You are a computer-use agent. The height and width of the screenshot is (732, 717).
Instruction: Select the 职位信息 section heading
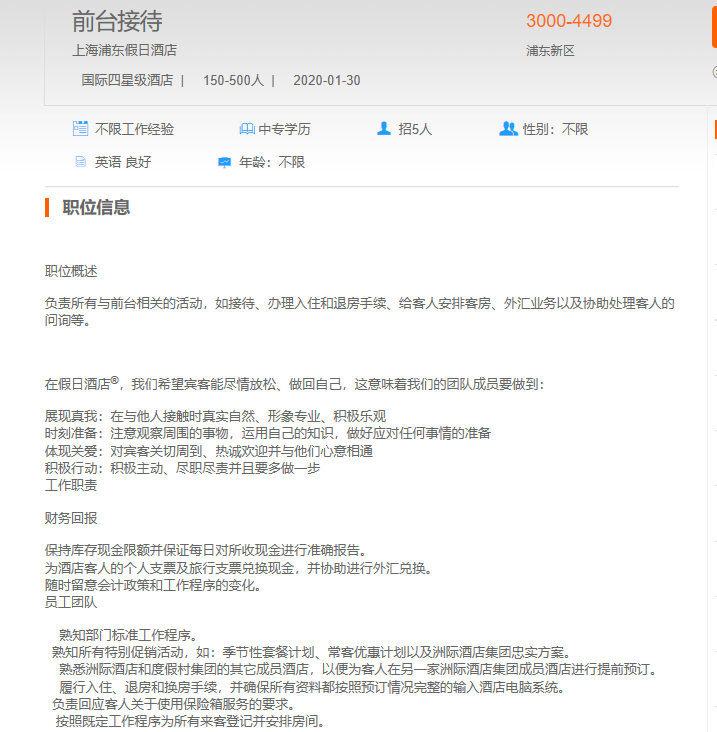click(x=96, y=208)
